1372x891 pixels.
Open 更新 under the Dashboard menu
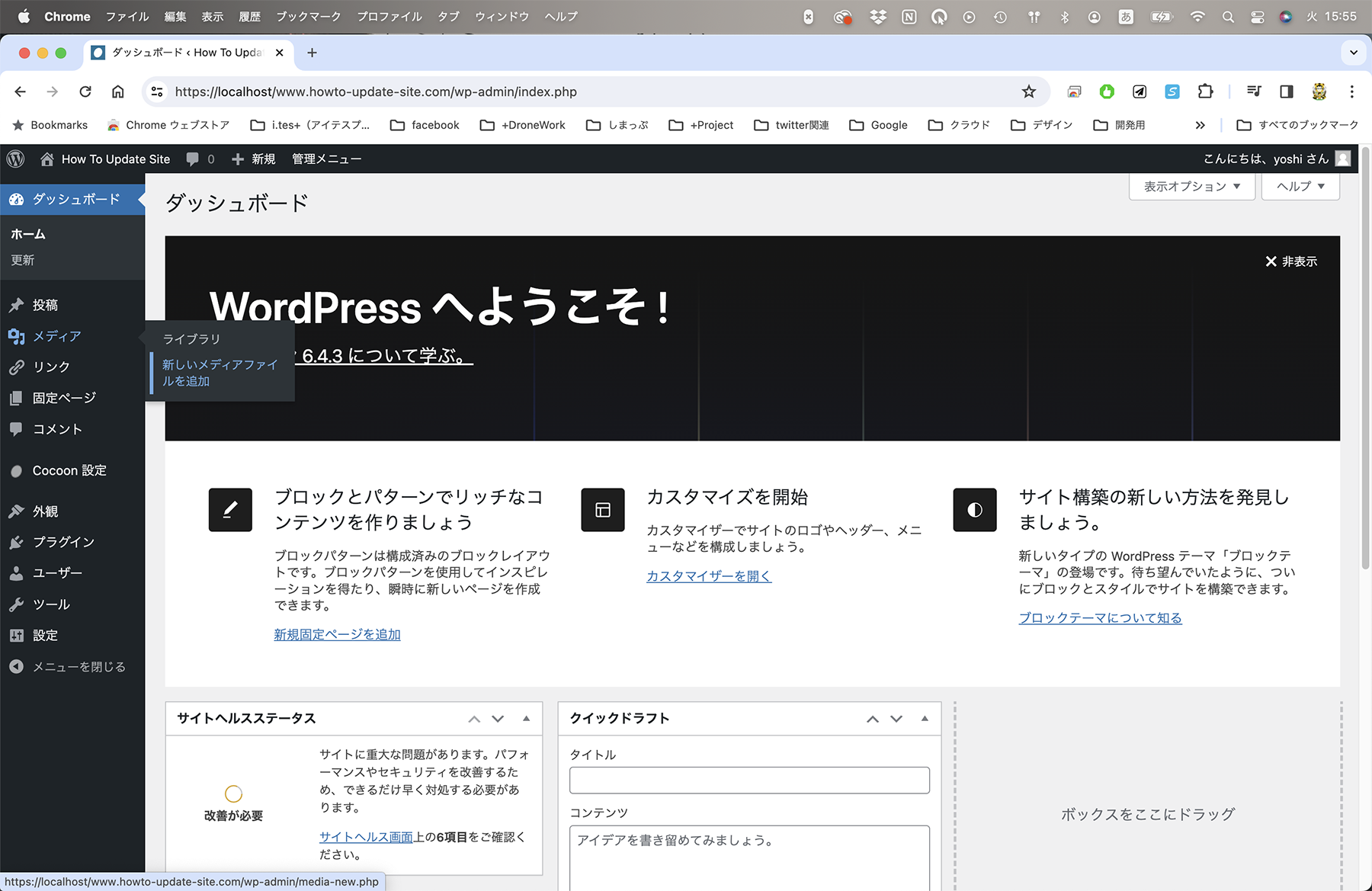coord(23,260)
